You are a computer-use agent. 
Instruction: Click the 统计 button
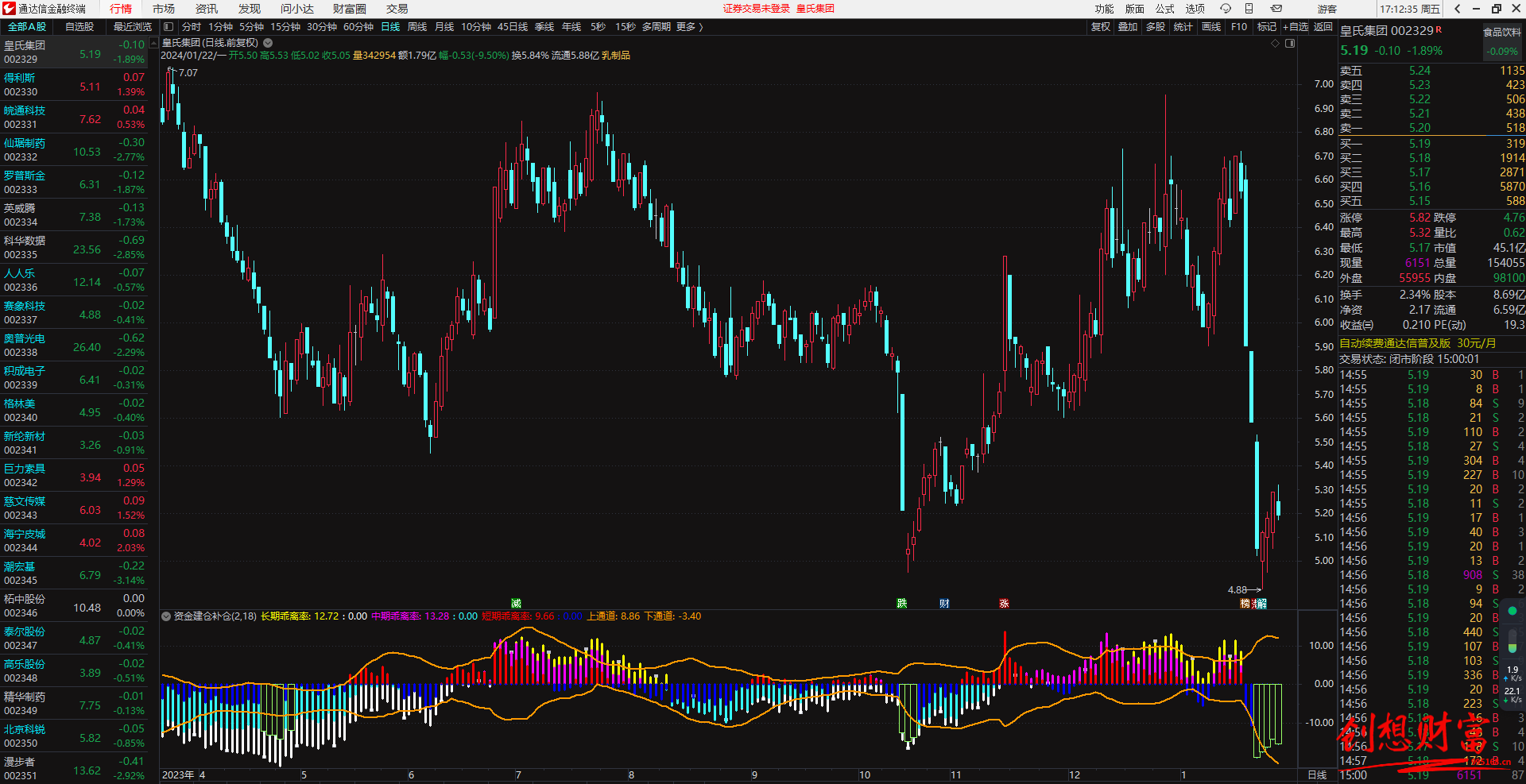1183,27
